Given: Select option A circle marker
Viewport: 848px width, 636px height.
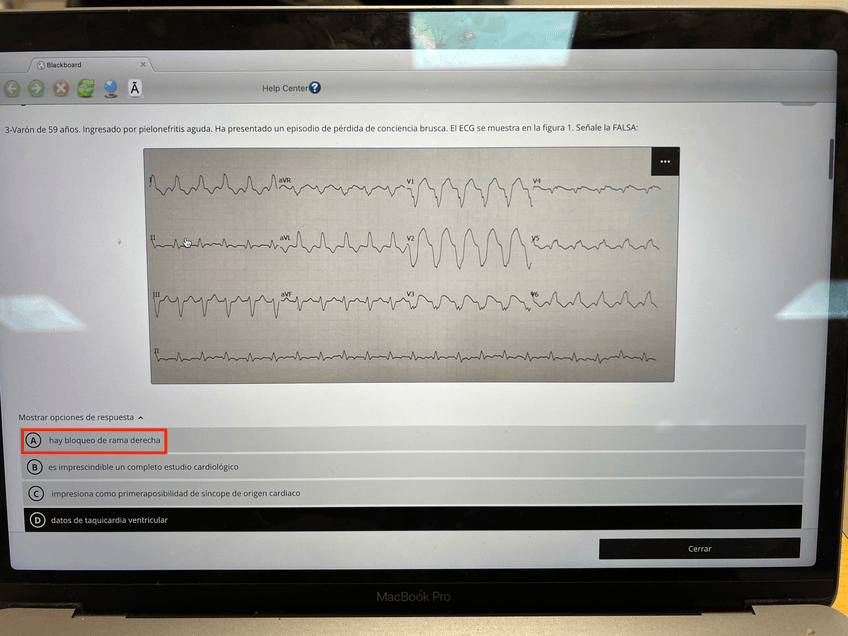Looking at the screenshot, I should click(x=34, y=441).
